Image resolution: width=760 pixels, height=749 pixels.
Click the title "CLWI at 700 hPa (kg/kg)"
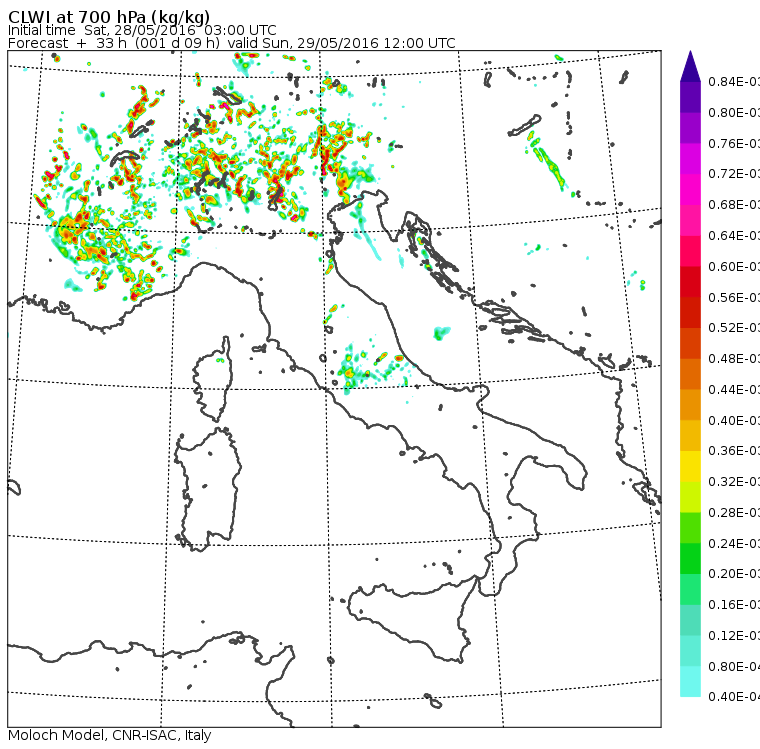click(x=109, y=16)
